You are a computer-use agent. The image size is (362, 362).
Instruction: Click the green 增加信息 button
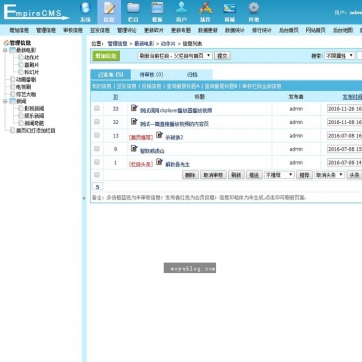[106, 56]
